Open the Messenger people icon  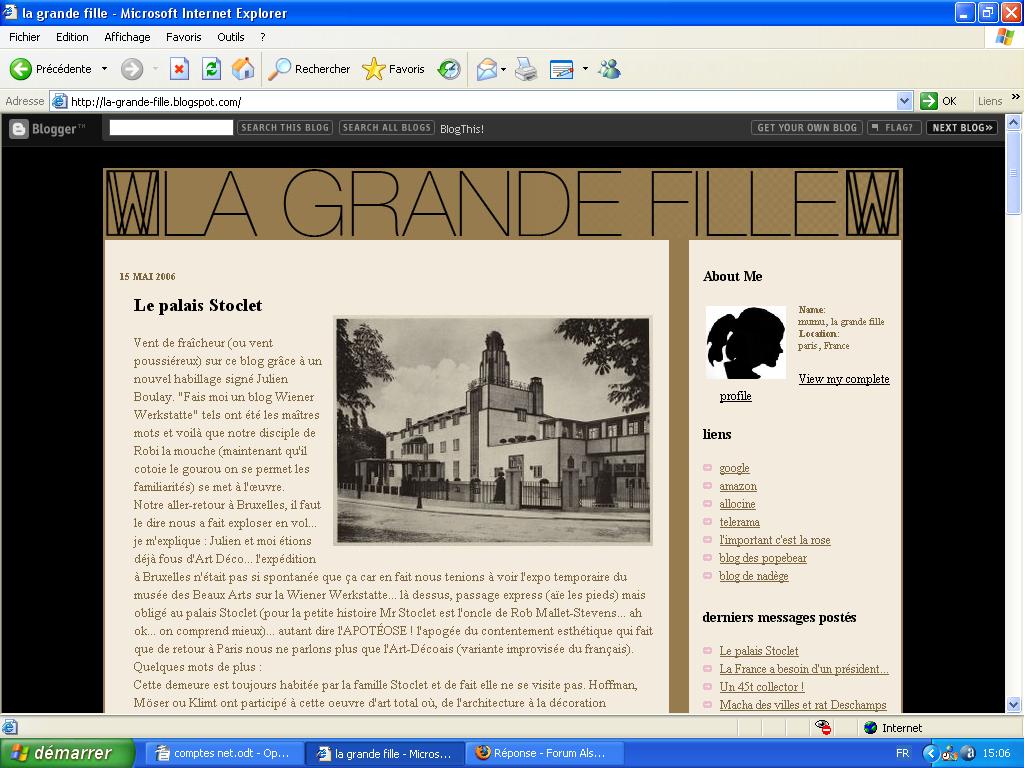609,69
